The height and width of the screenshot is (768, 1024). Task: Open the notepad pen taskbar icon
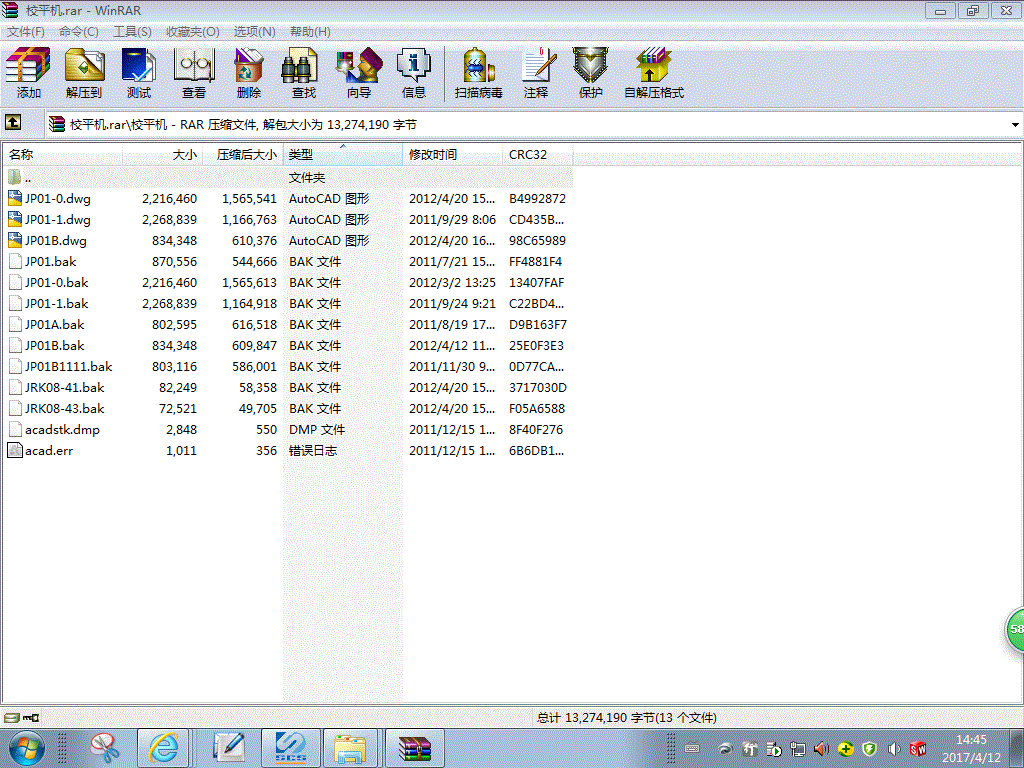228,748
